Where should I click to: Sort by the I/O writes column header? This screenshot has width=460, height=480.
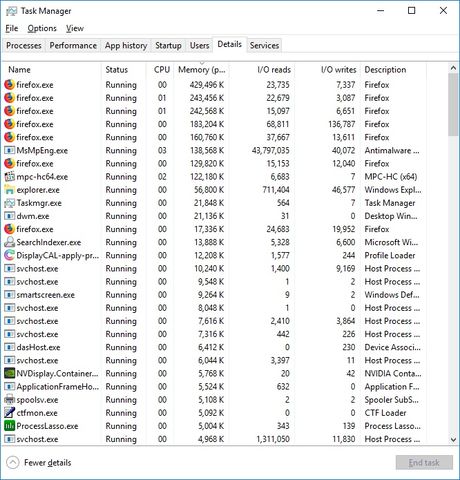point(328,70)
